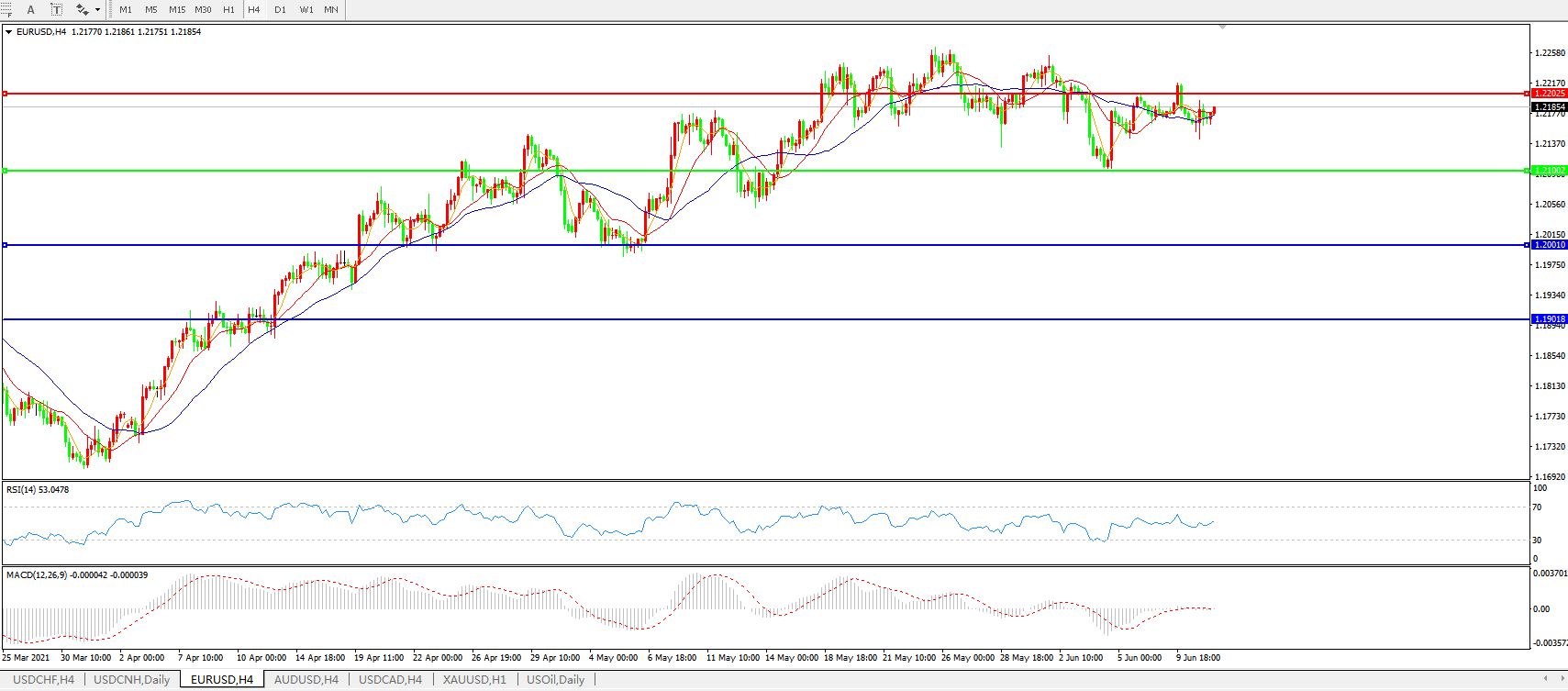Enable the D1 daily timeframe
1568x691 pixels.
(280, 10)
